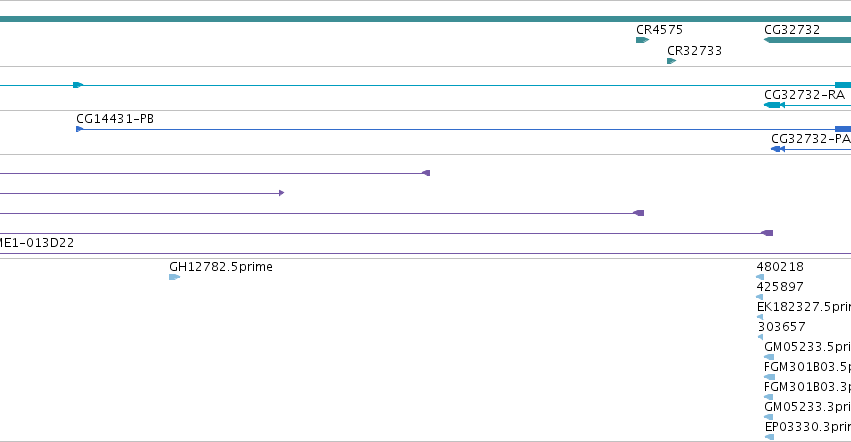This screenshot has height=442, width=851.
Task: Select the GH12782.5prime EST arrow glyph
Action: coord(174,277)
